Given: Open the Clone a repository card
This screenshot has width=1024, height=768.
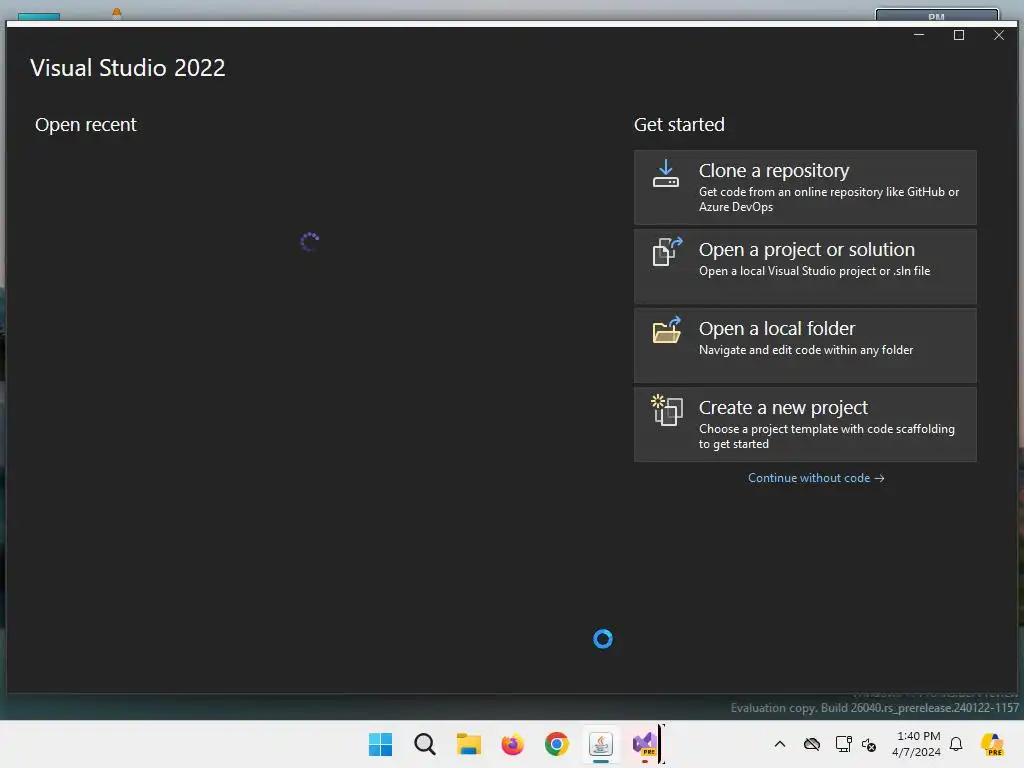Looking at the screenshot, I should [805, 187].
